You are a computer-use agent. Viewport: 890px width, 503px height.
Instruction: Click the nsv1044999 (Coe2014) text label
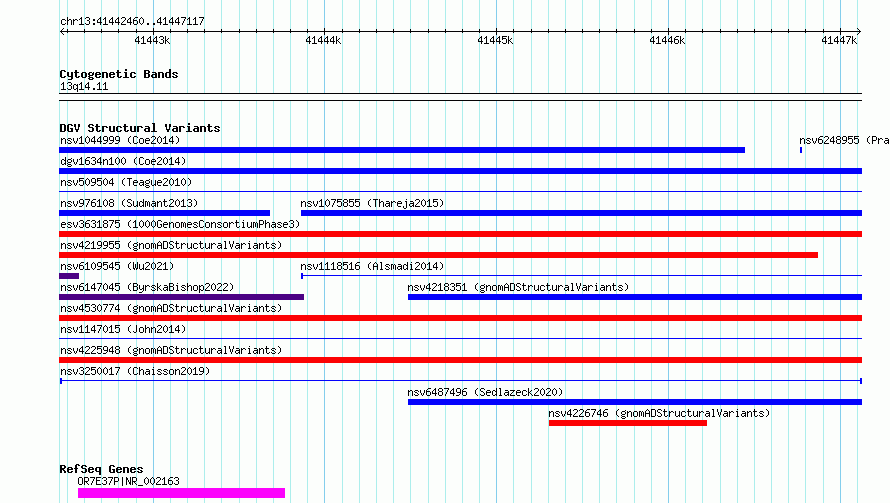pyautogui.click(x=120, y=140)
